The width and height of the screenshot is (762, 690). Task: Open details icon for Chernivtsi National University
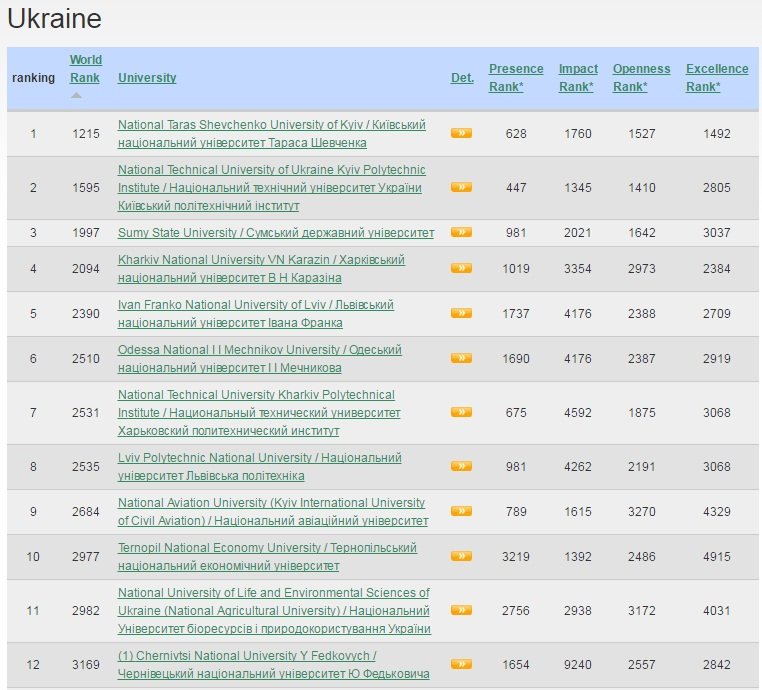pos(461,664)
